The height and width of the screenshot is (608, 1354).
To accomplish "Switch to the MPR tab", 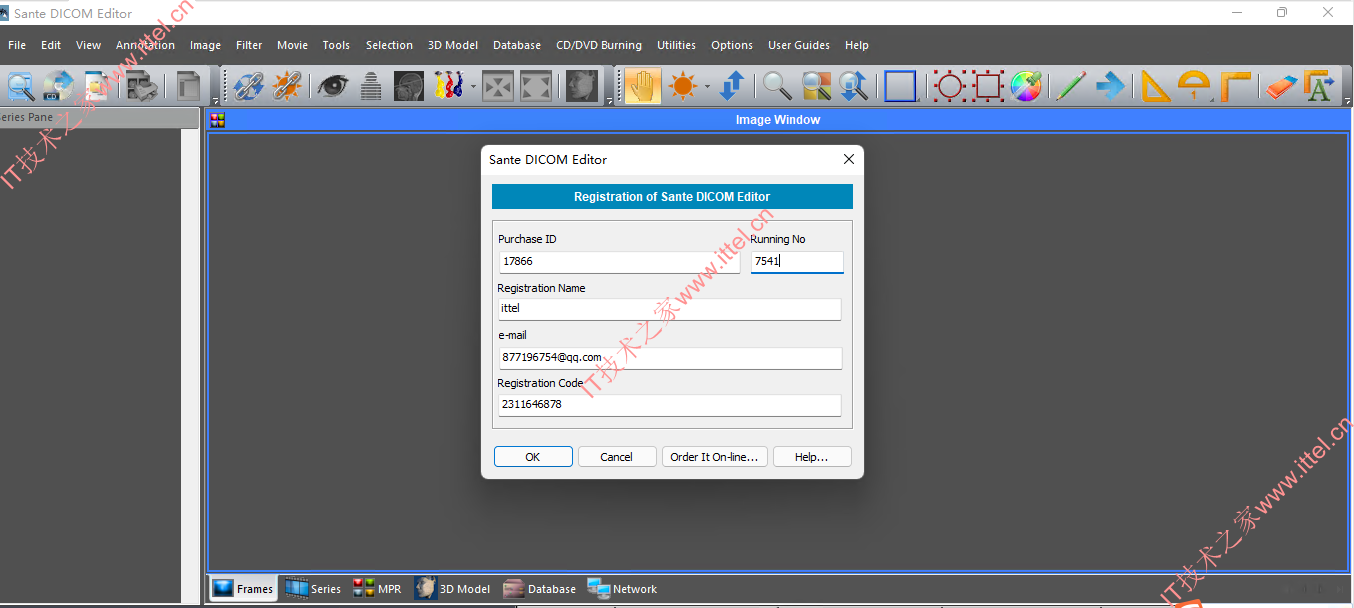I will coord(377,589).
